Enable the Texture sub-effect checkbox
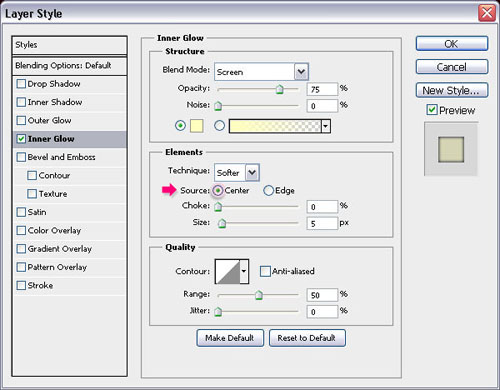Viewport: 500px width, 390px height. (x=32, y=194)
